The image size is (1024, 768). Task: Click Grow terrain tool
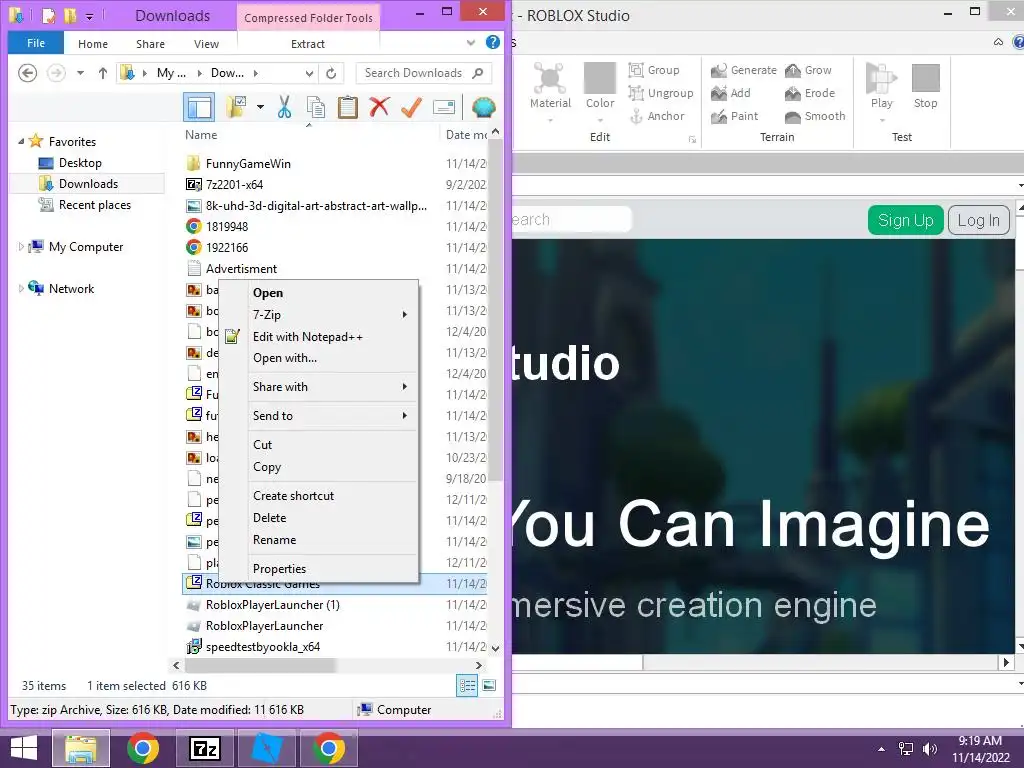point(808,70)
